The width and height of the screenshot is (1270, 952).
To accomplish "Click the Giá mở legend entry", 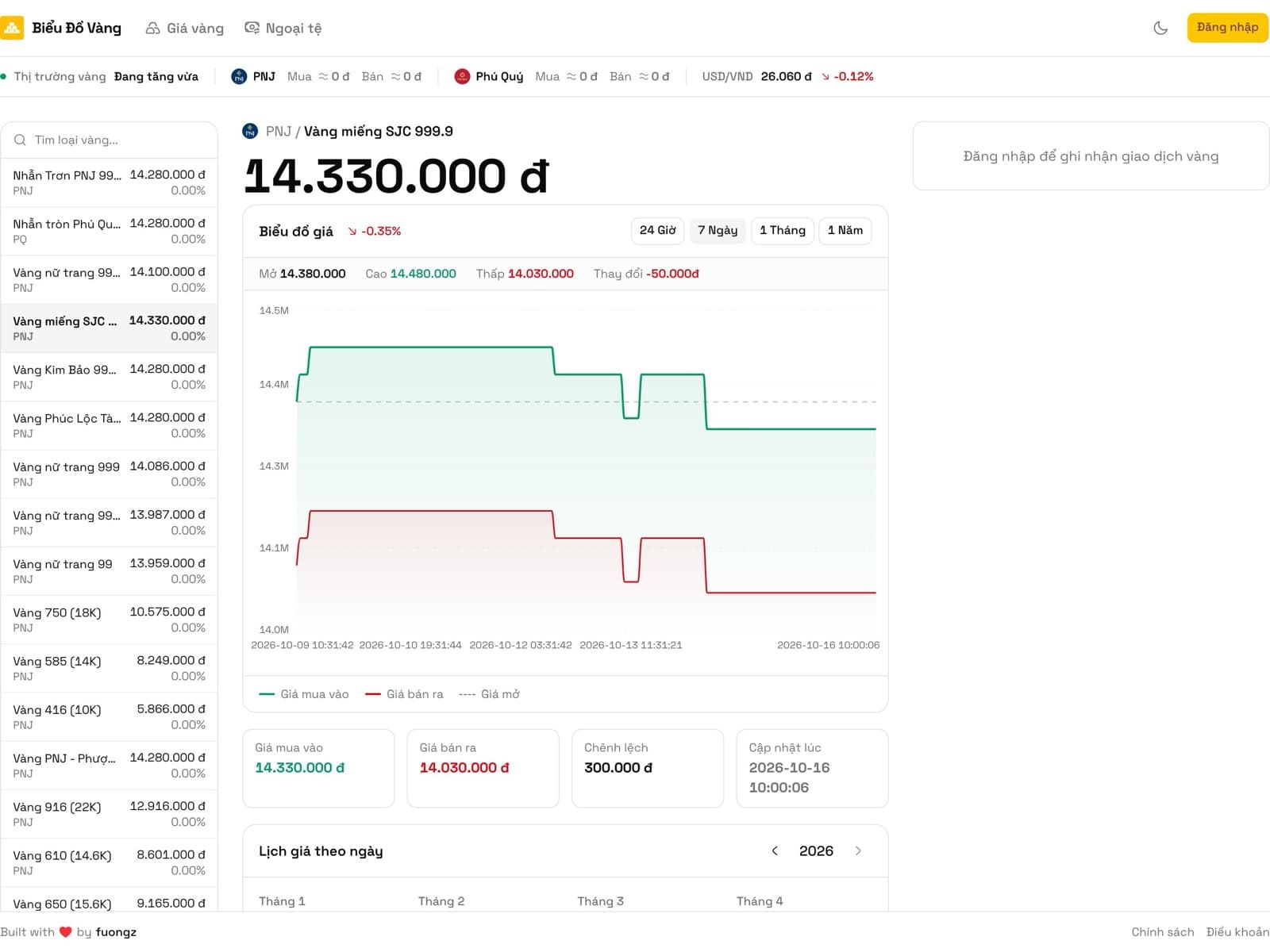I will pos(489,694).
